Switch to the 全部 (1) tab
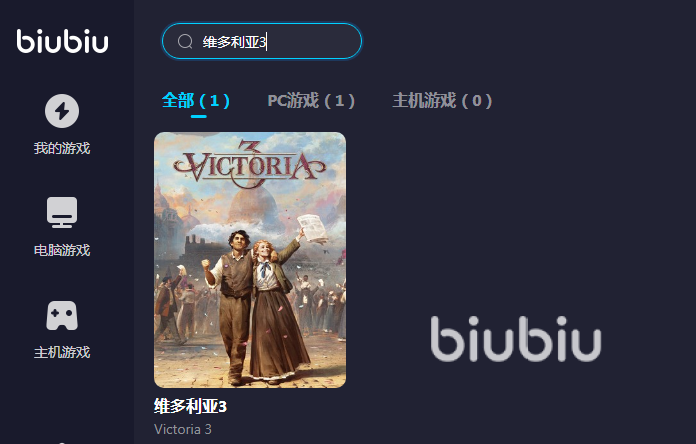696x444 pixels. tap(196, 100)
